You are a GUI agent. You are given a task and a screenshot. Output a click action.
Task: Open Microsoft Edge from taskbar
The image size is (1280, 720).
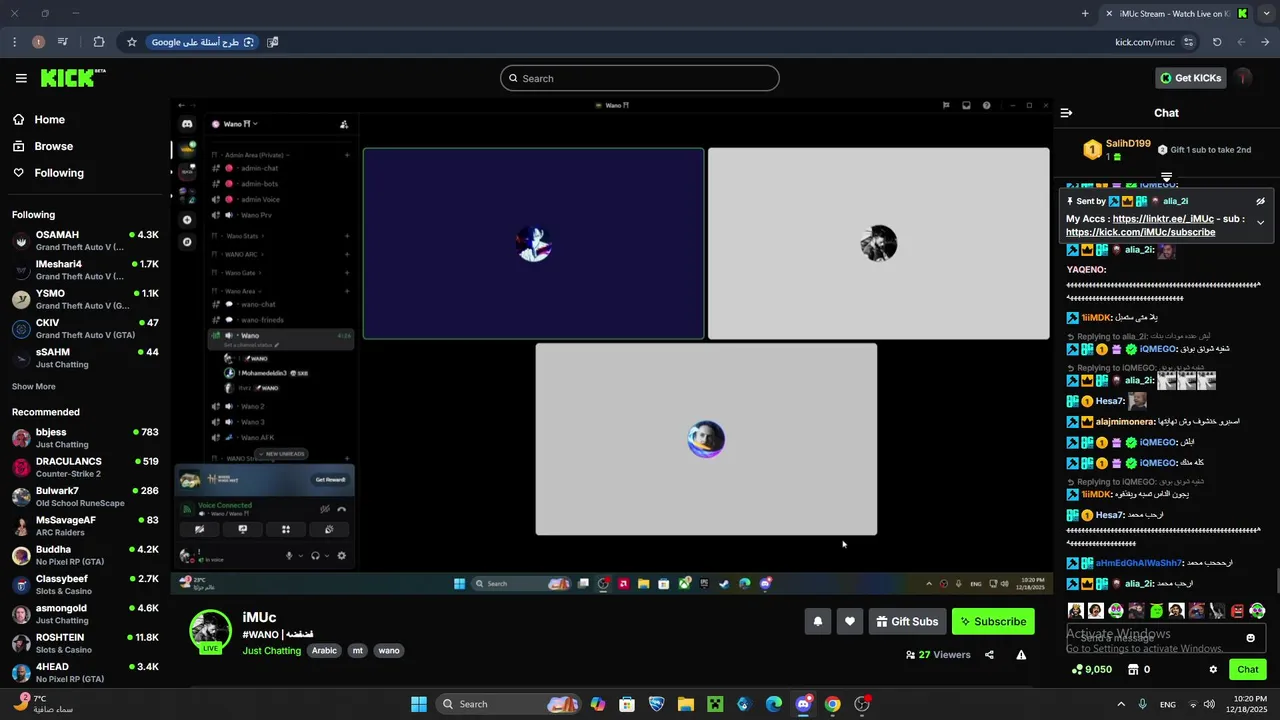774,704
